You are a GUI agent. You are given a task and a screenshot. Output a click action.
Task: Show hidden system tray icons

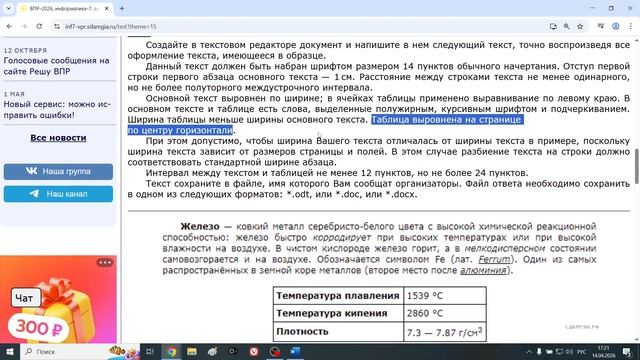click(x=529, y=351)
